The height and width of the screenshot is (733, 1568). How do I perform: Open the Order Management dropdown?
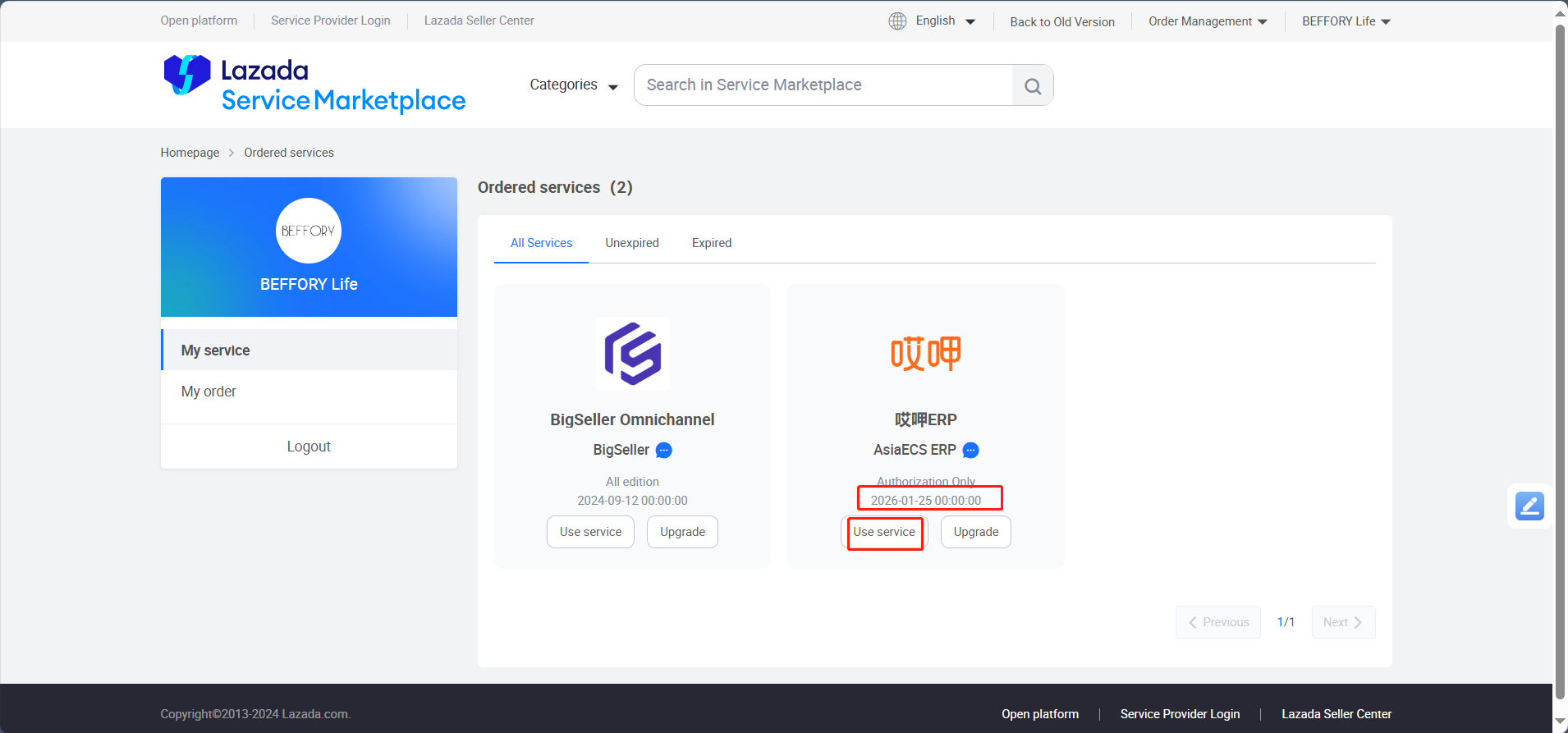(x=1208, y=21)
